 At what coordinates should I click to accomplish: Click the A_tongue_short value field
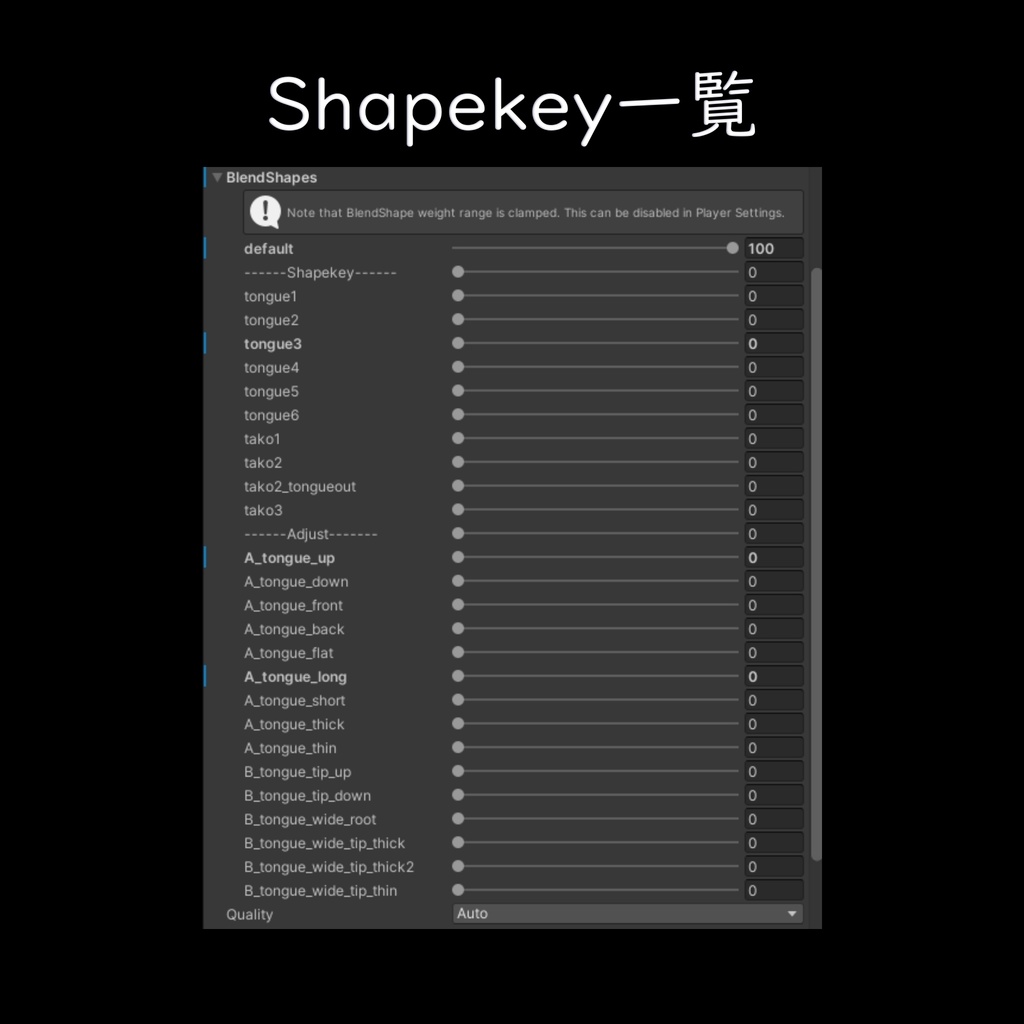point(774,700)
